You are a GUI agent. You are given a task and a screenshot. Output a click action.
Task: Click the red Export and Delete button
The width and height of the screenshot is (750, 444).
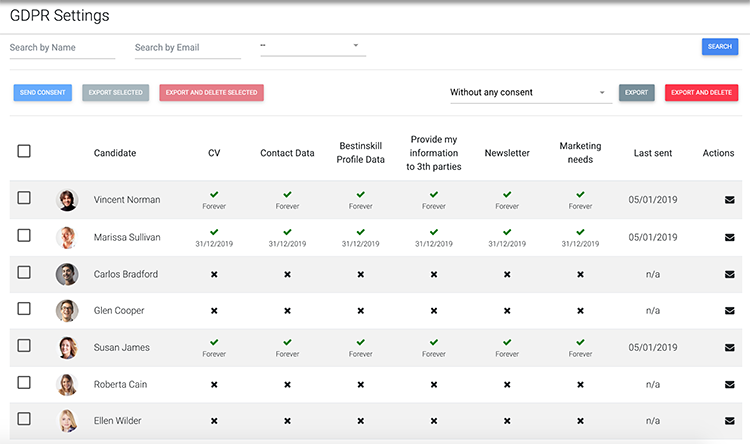pyautogui.click(x=701, y=93)
